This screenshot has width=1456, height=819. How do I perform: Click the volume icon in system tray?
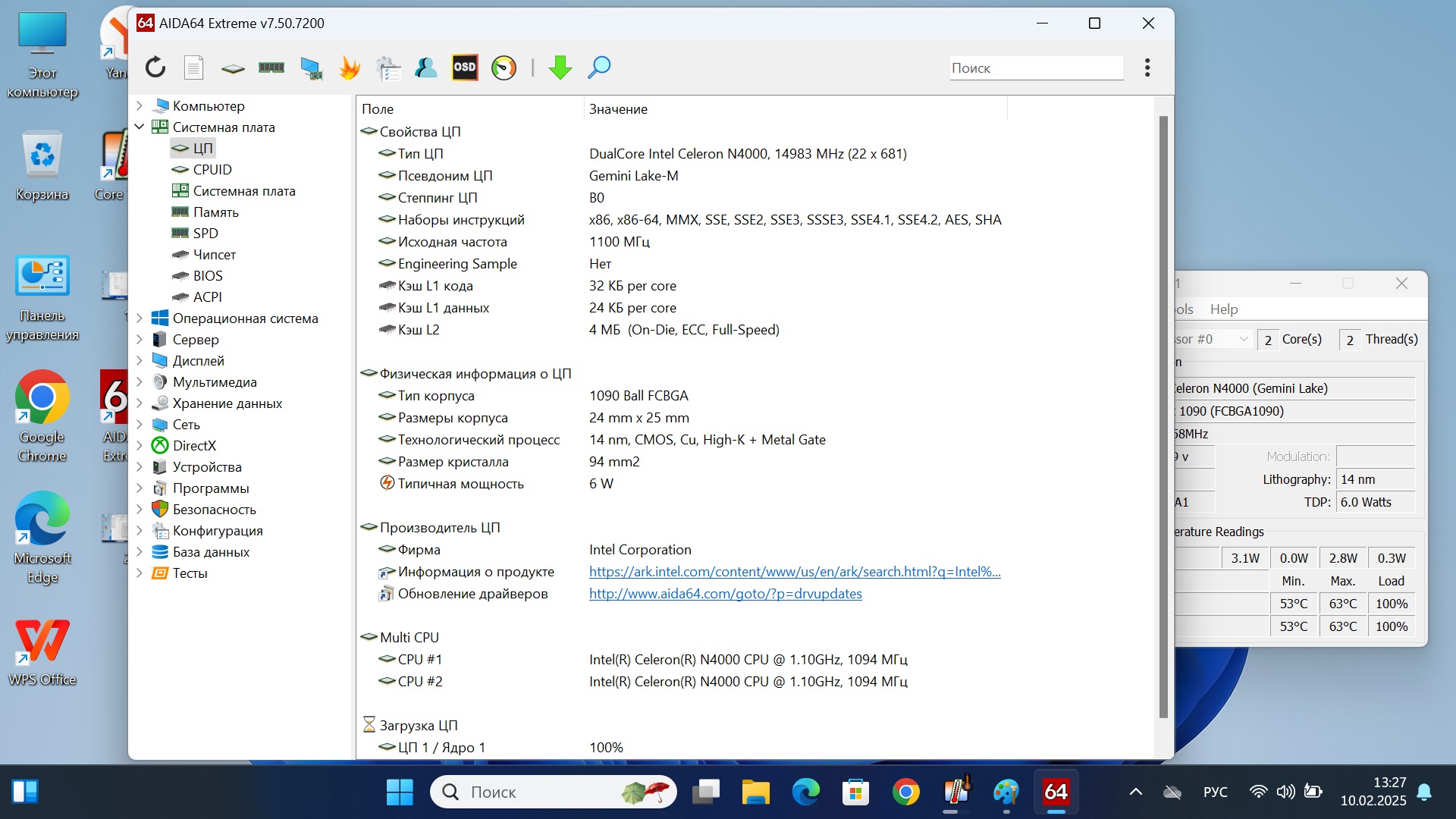coord(1285,792)
